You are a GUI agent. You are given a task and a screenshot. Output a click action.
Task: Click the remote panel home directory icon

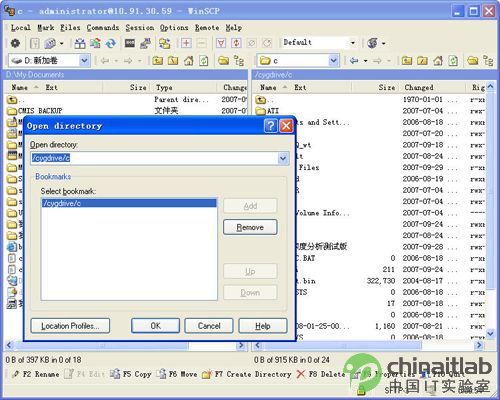click(x=438, y=61)
